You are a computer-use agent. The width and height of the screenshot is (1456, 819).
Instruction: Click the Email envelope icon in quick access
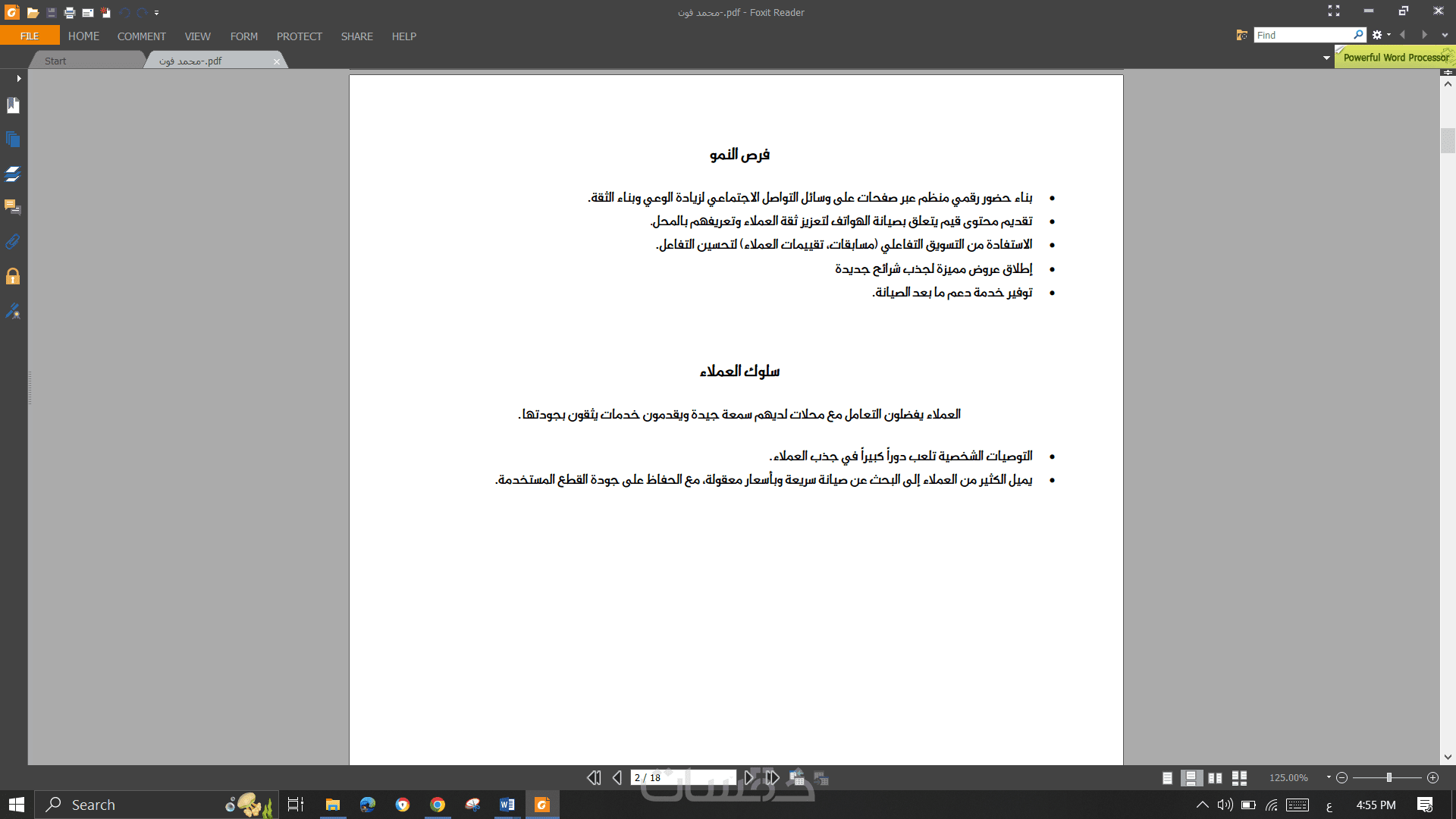88,13
